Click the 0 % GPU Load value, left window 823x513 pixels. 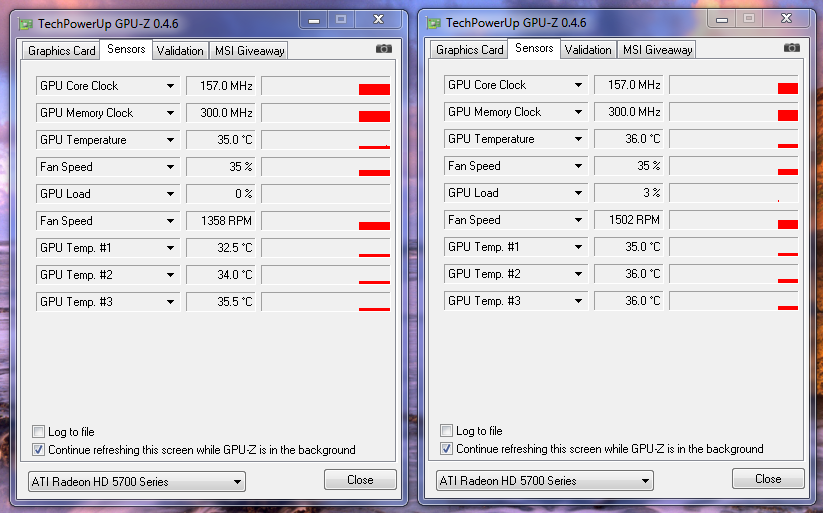[x=221, y=194]
